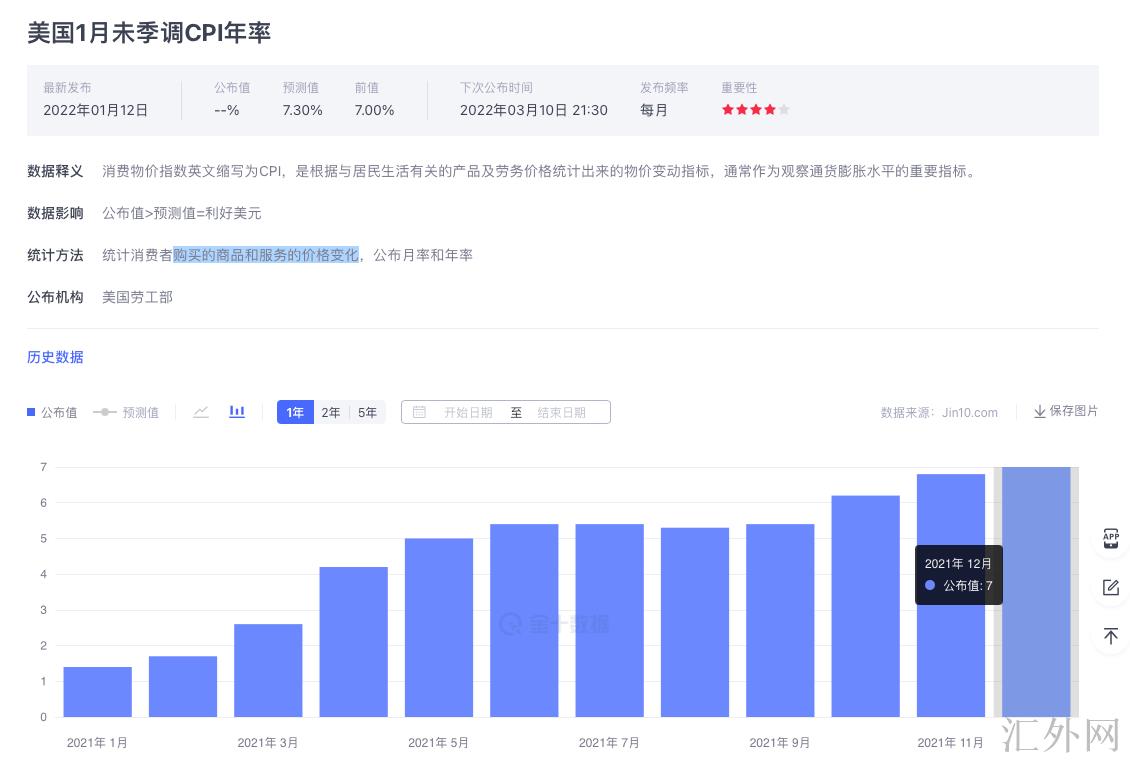
Task: Click the back-to-top arrow icon
Action: 1110,636
